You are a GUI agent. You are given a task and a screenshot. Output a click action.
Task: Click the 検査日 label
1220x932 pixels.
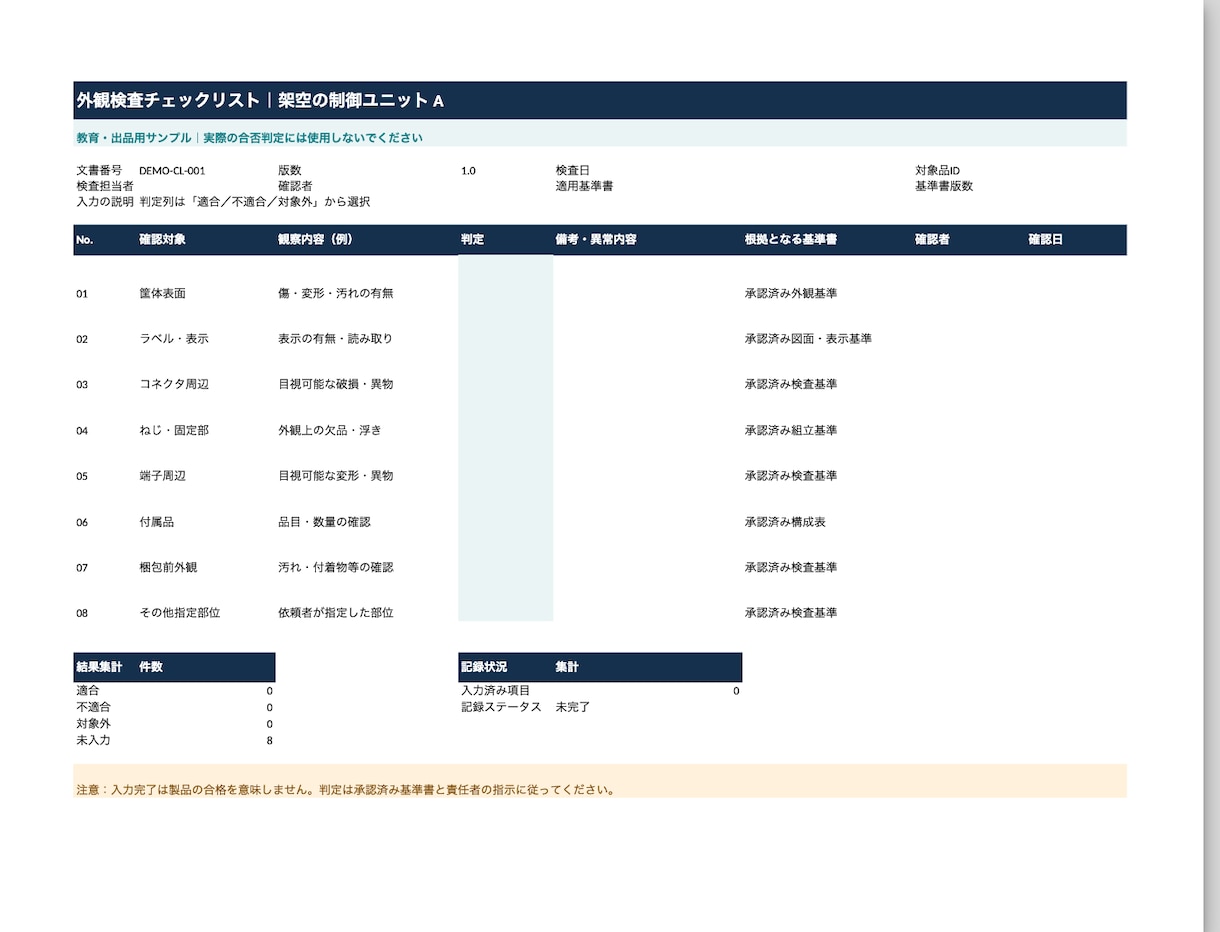[x=572, y=171]
